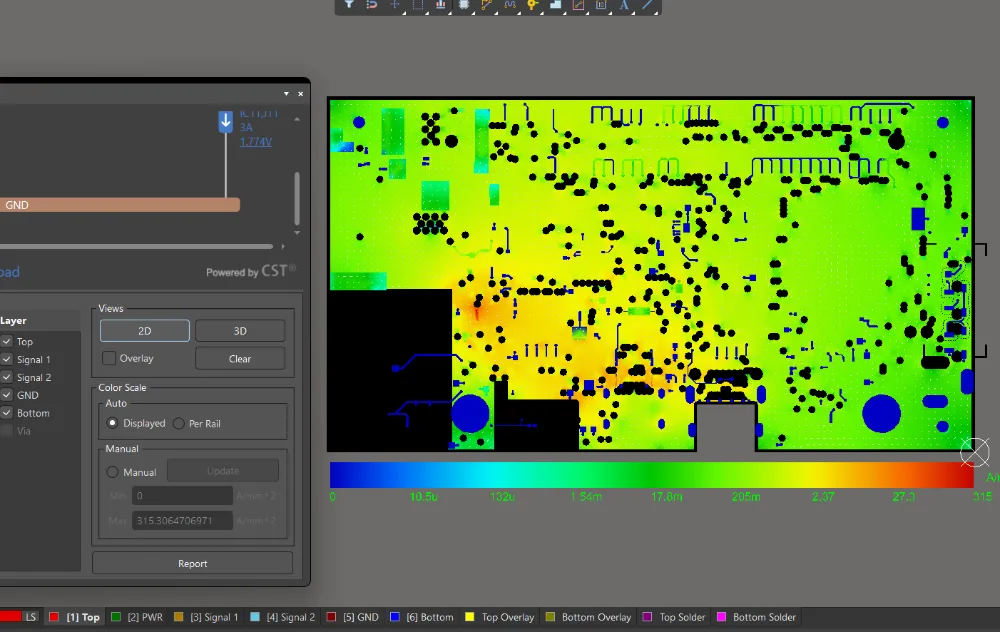
Task: Switch to the Top Overlay layer tab
Action: point(499,617)
